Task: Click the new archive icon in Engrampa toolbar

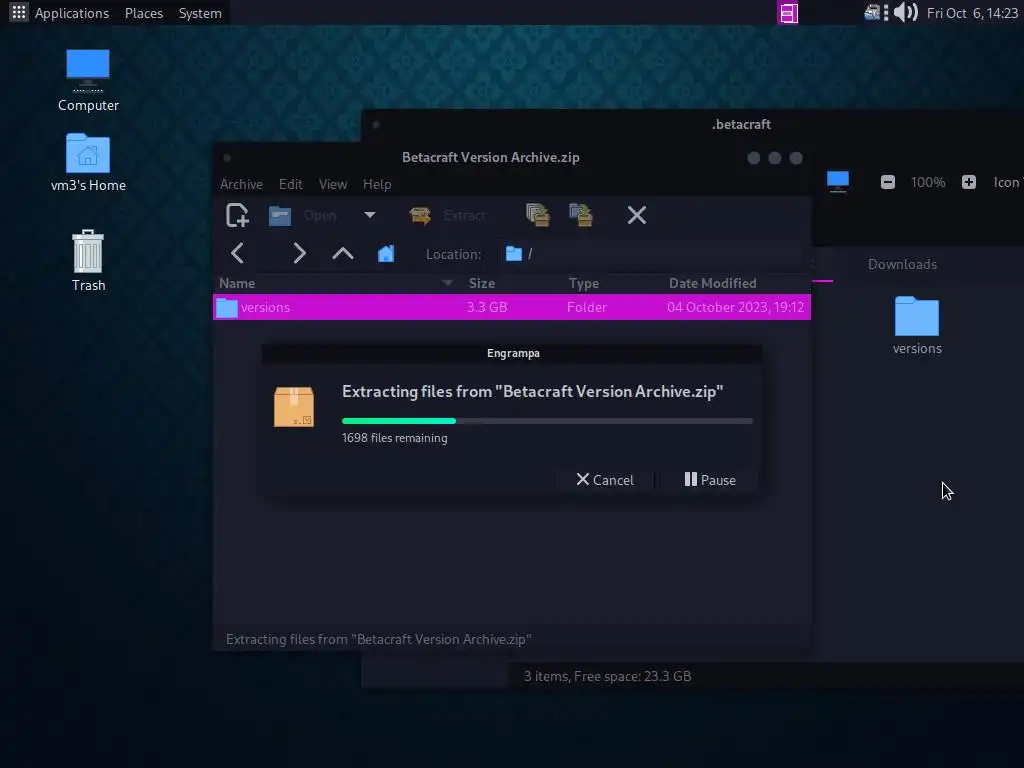Action: pos(237,215)
